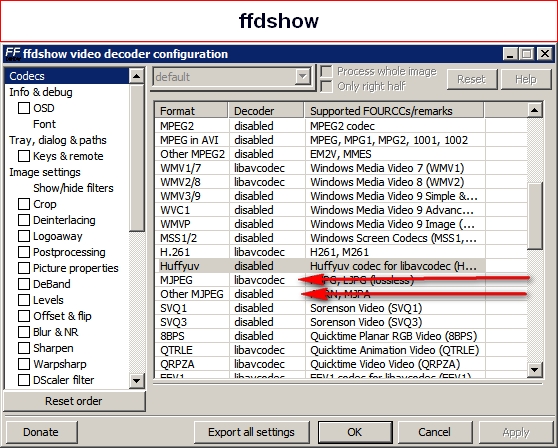
Task: Open Tray, dialog & paths settings
Action: 58,140
